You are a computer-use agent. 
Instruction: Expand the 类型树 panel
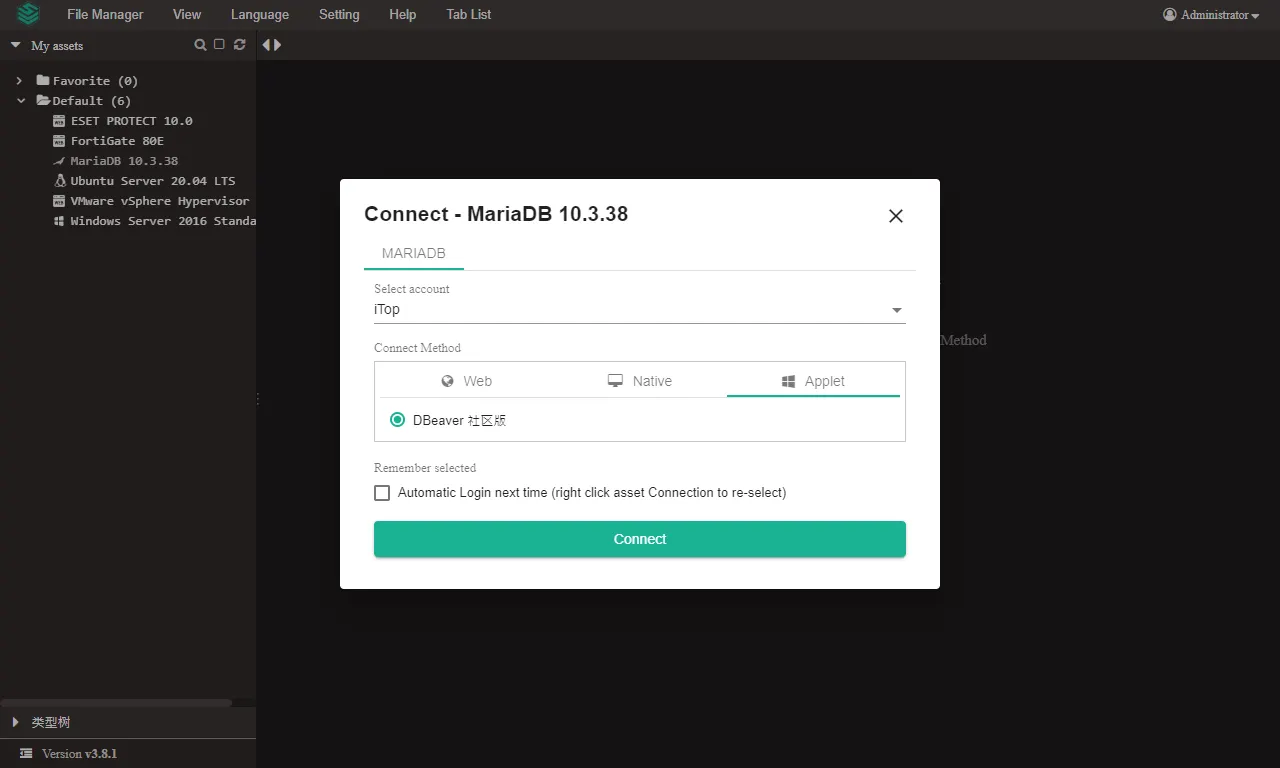(x=15, y=722)
